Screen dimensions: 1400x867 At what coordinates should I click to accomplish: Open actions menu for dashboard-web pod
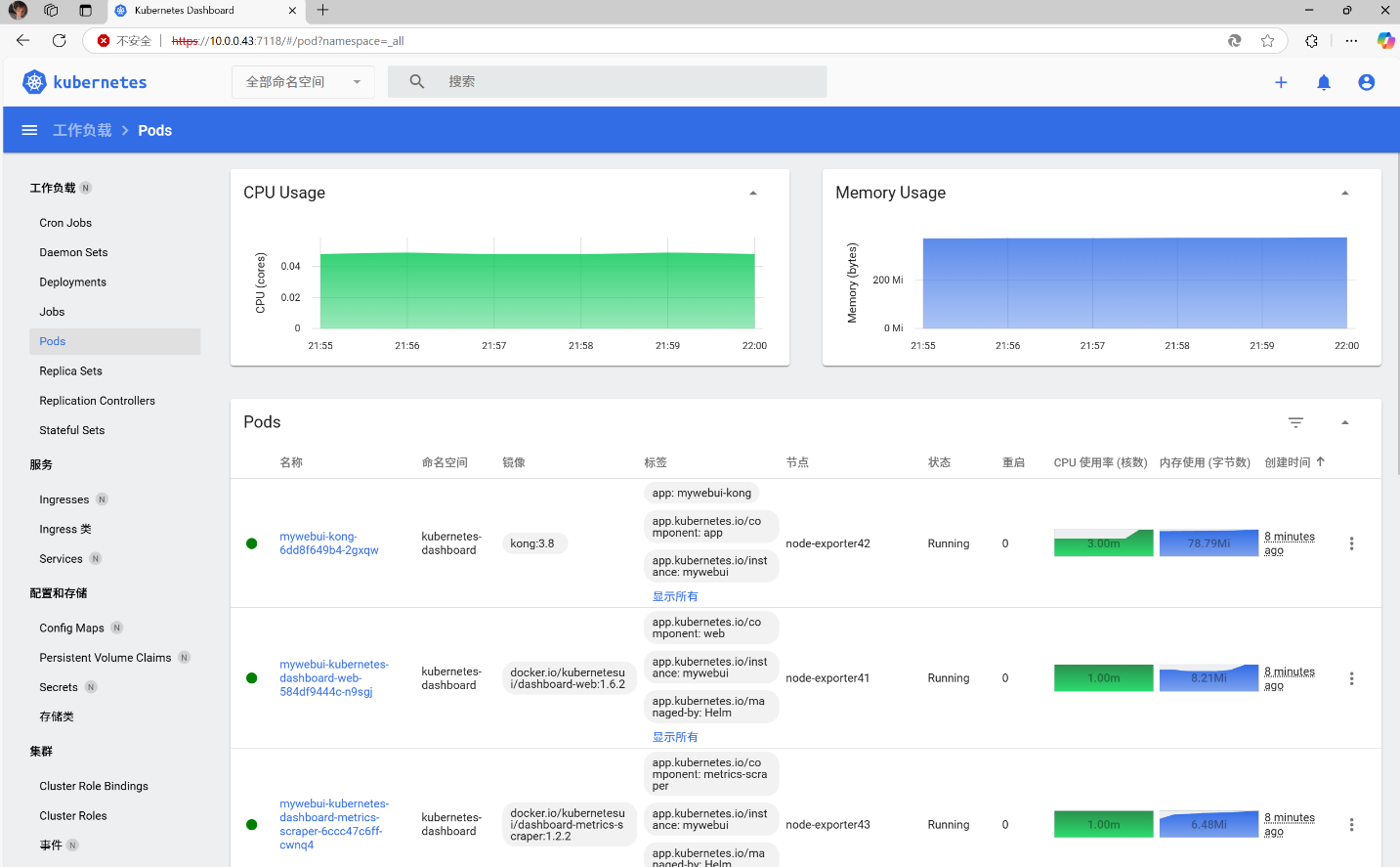[x=1351, y=678]
